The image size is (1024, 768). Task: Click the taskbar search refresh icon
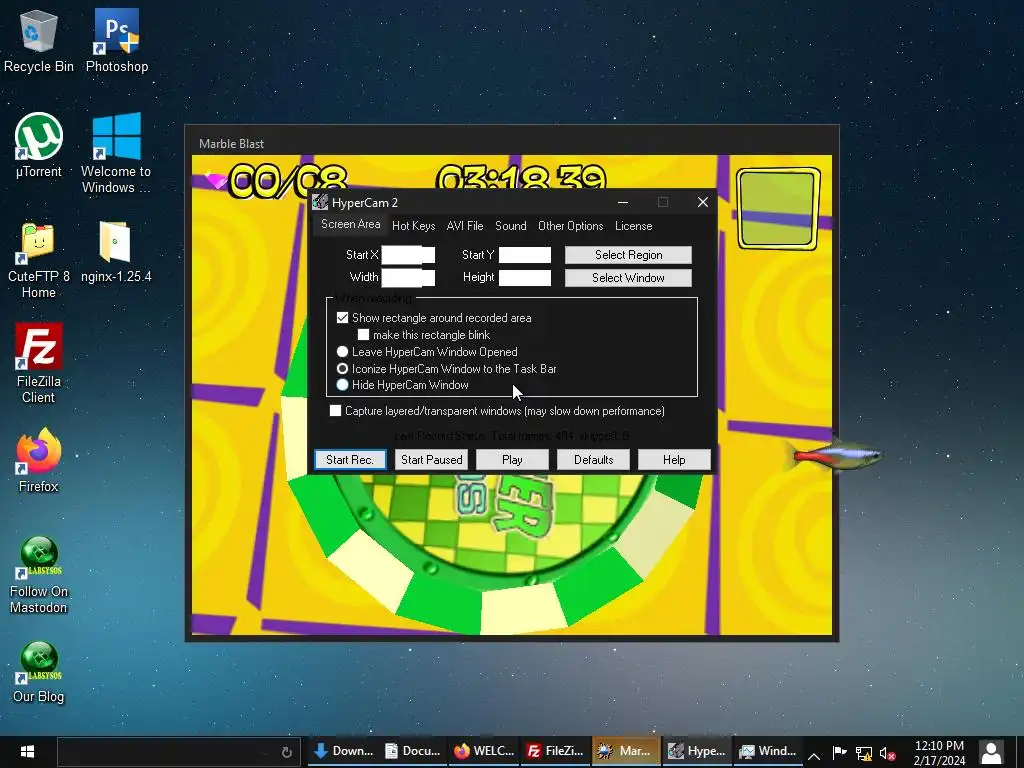click(286, 752)
